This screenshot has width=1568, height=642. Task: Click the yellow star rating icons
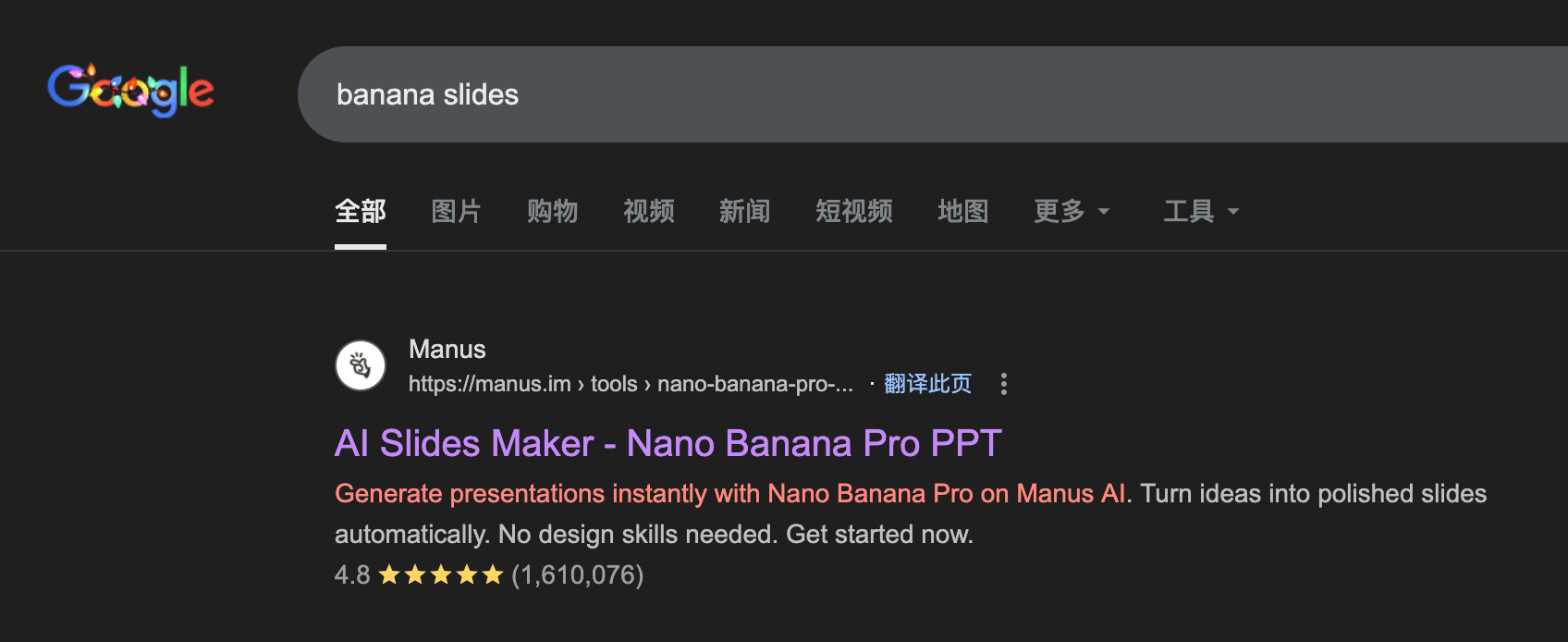pos(441,575)
